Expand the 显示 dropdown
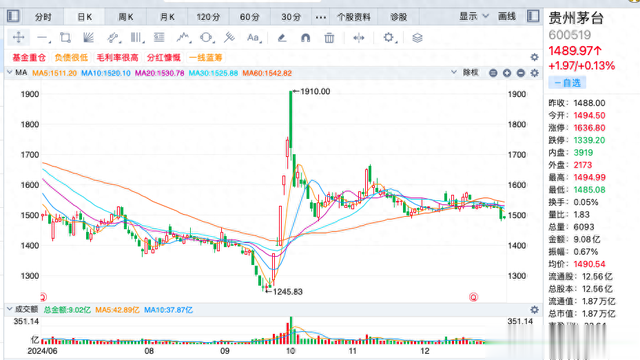 click(473, 16)
